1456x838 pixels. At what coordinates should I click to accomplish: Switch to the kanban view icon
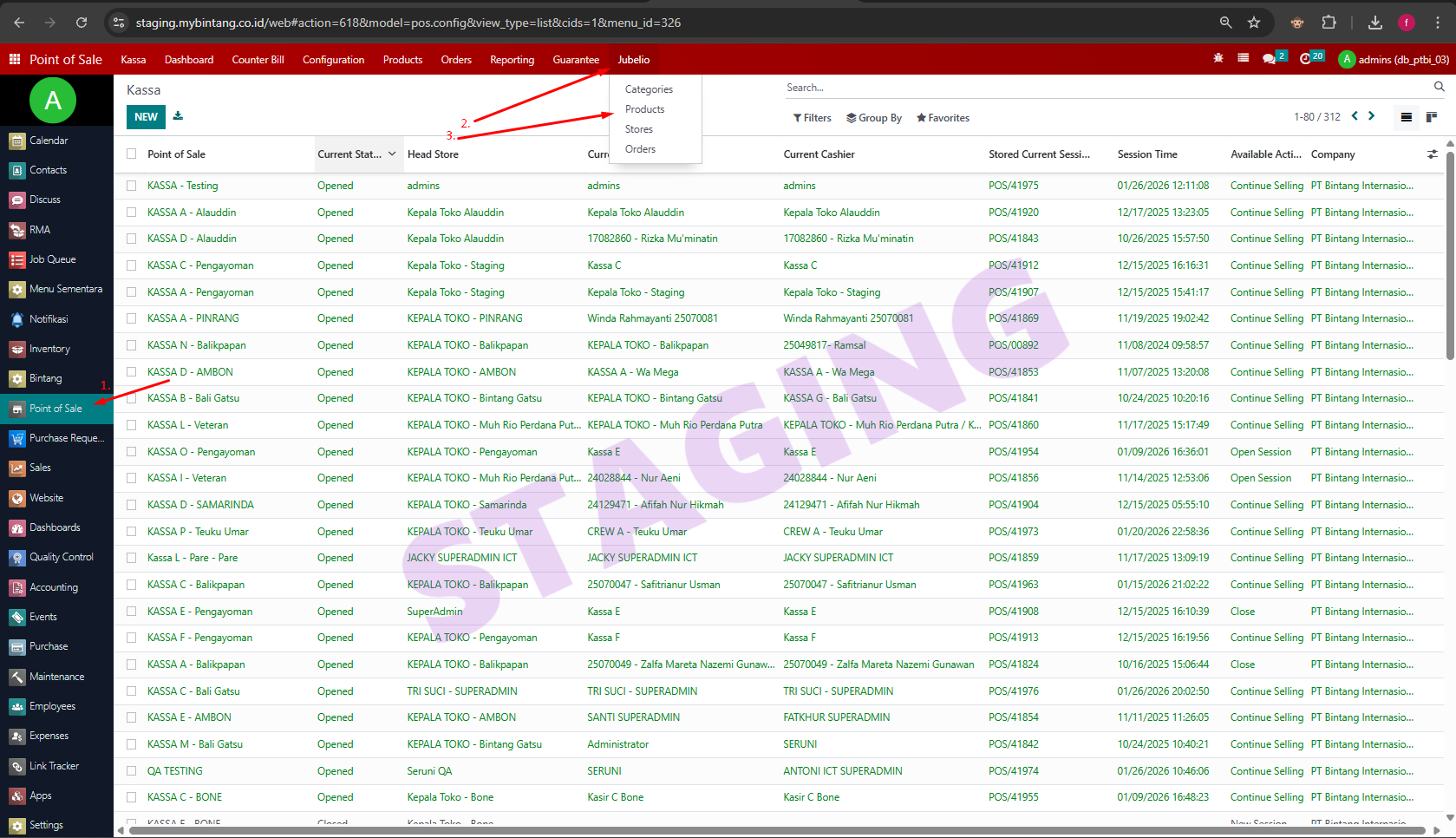pyautogui.click(x=1431, y=117)
